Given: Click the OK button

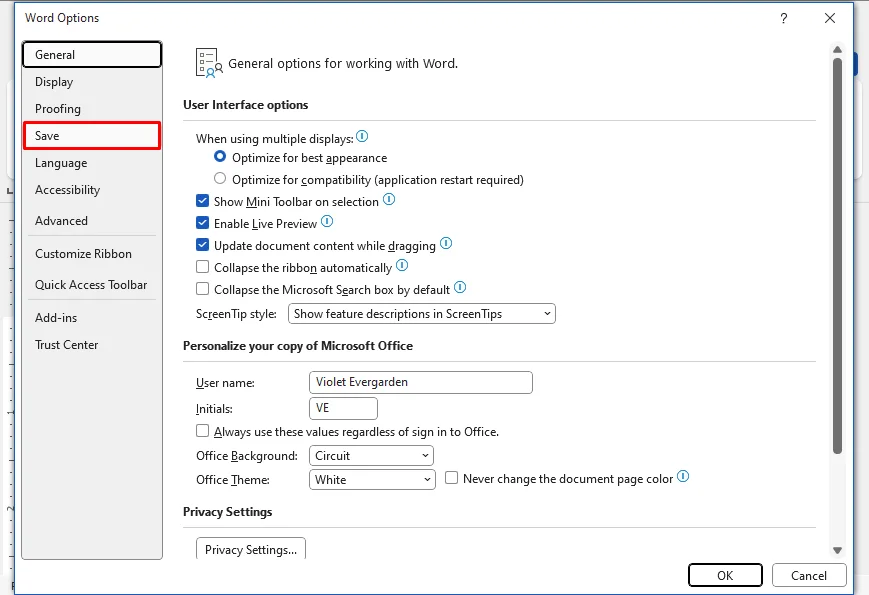Looking at the screenshot, I should [725, 575].
